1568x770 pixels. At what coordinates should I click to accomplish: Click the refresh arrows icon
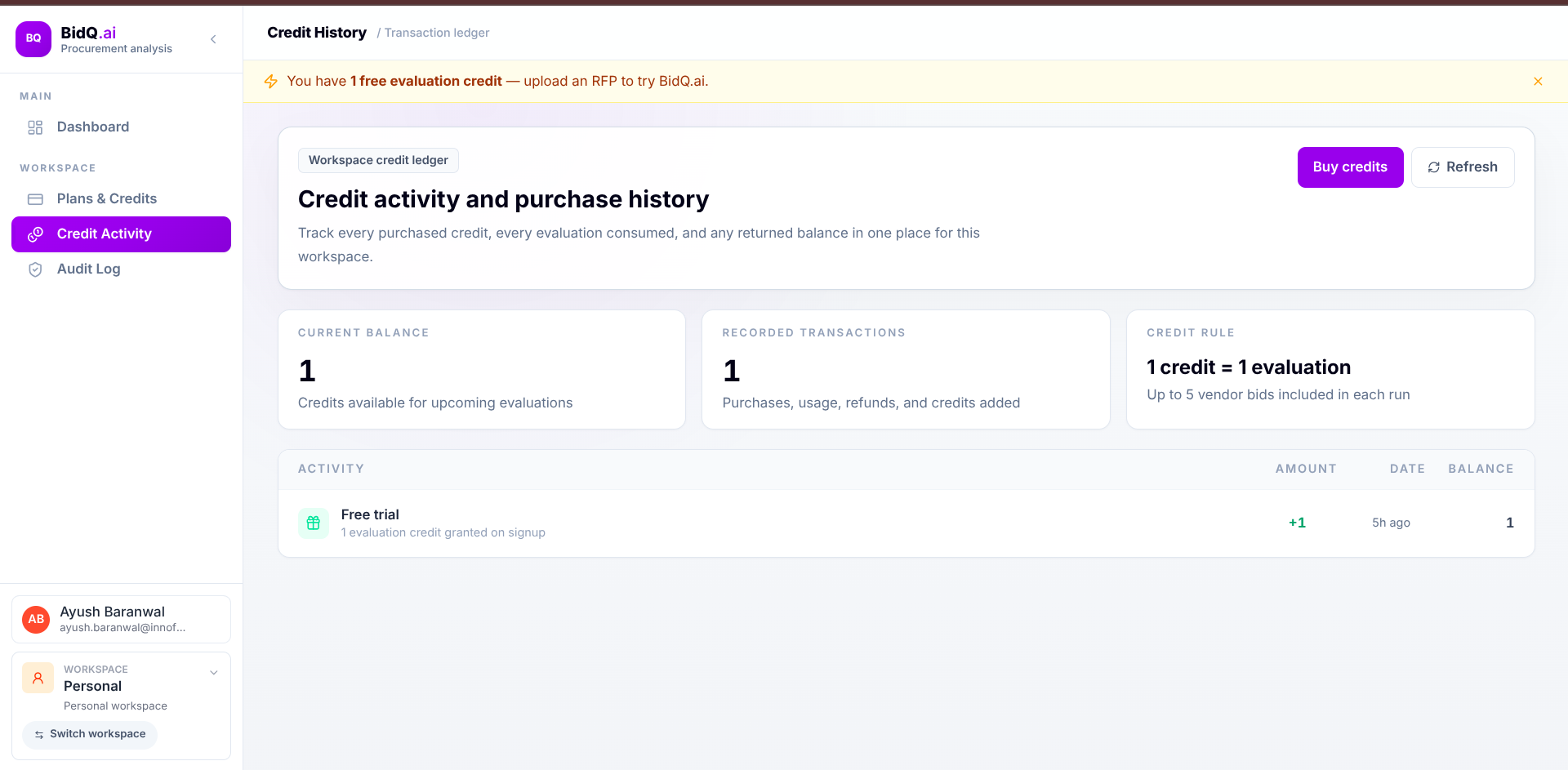[x=1433, y=167]
